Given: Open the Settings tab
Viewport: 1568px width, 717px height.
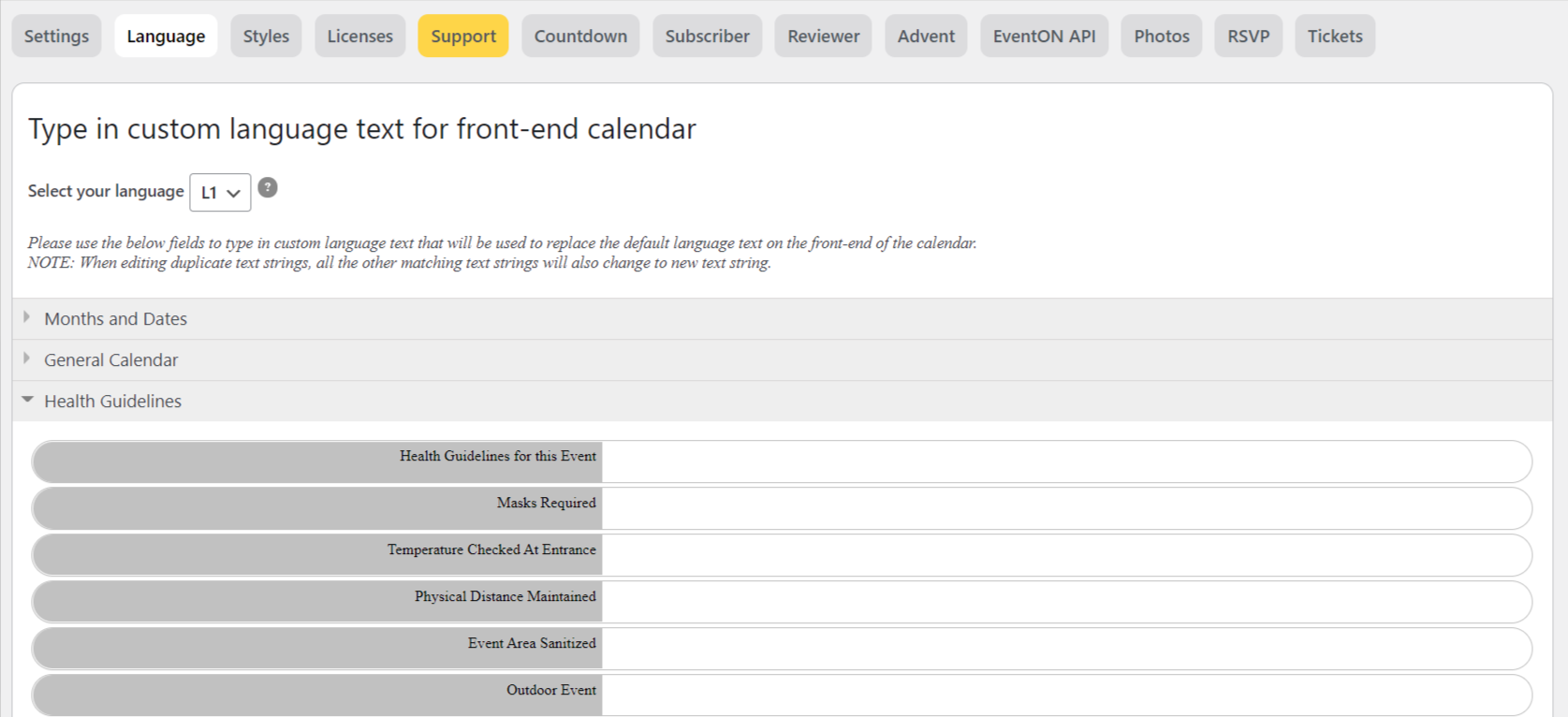Looking at the screenshot, I should 56,36.
